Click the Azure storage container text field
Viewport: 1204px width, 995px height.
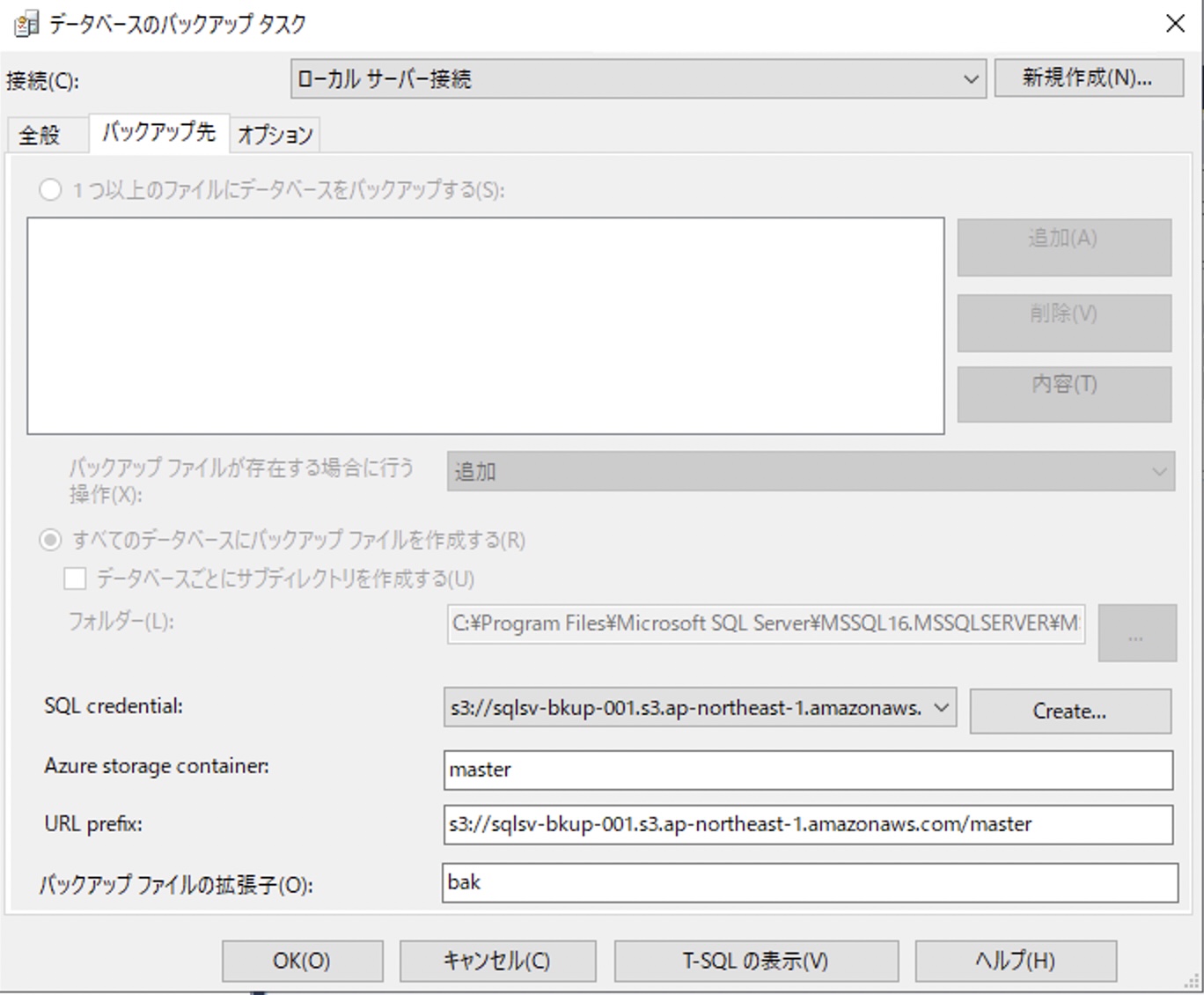(x=808, y=770)
